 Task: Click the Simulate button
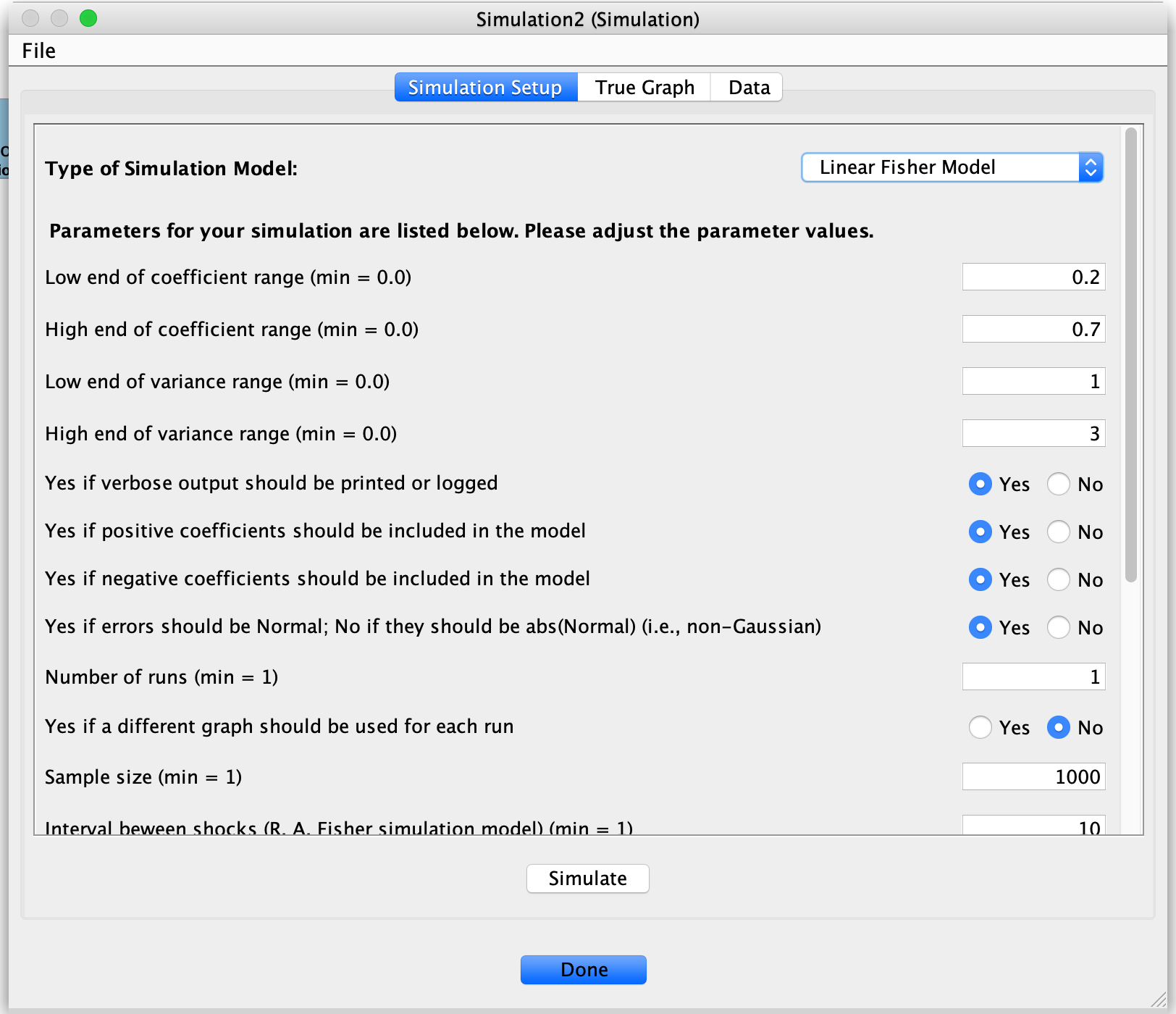[x=587, y=879]
